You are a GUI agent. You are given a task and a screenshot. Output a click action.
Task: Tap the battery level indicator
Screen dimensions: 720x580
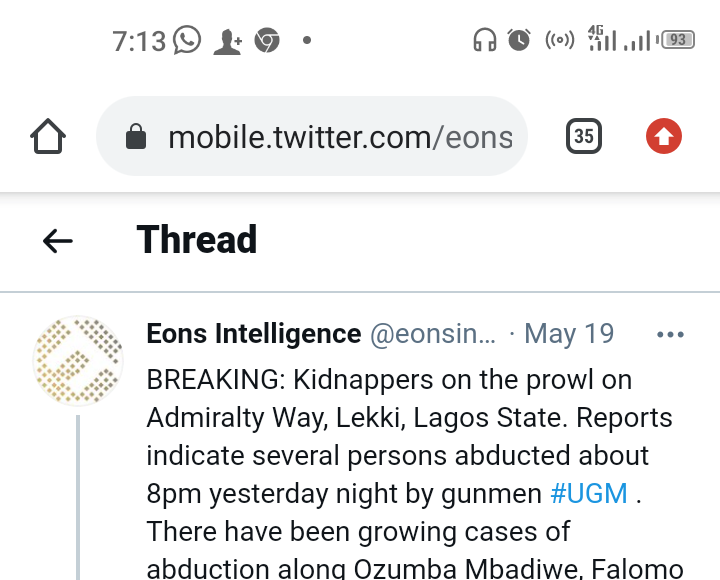tap(677, 40)
